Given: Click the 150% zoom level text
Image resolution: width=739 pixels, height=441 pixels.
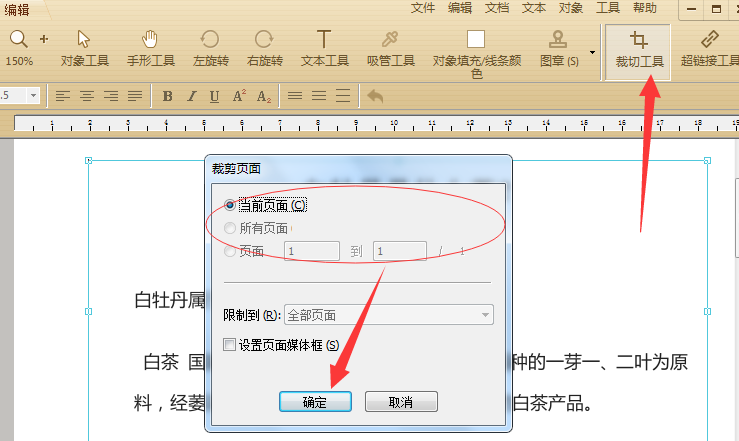Looking at the screenshot, I should coord(19,61).
